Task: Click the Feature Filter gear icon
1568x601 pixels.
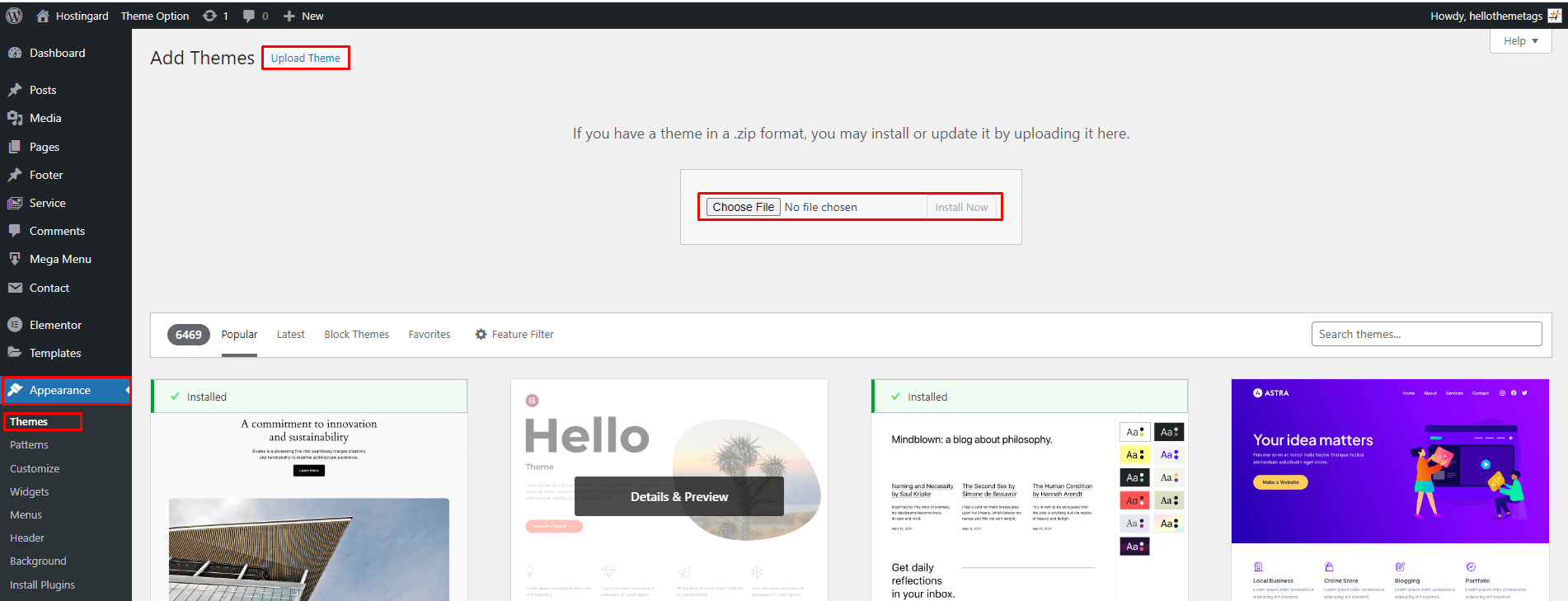Action: (x=481, y=334)
